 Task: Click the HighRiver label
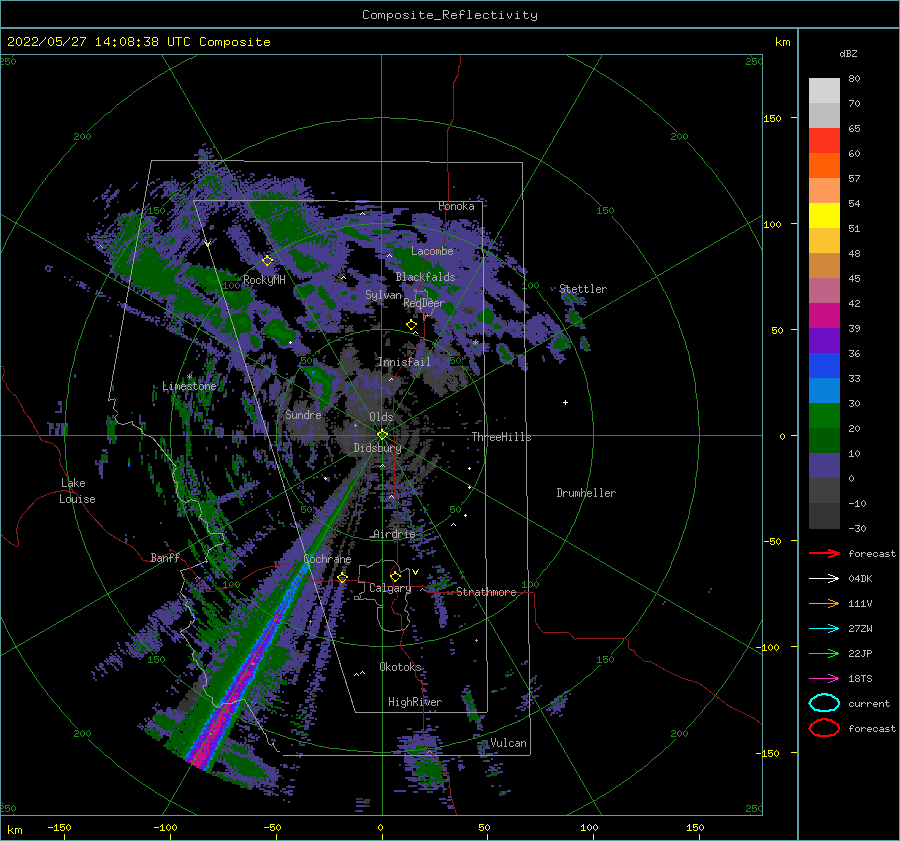pyautogui.click(x=414, y=702)
